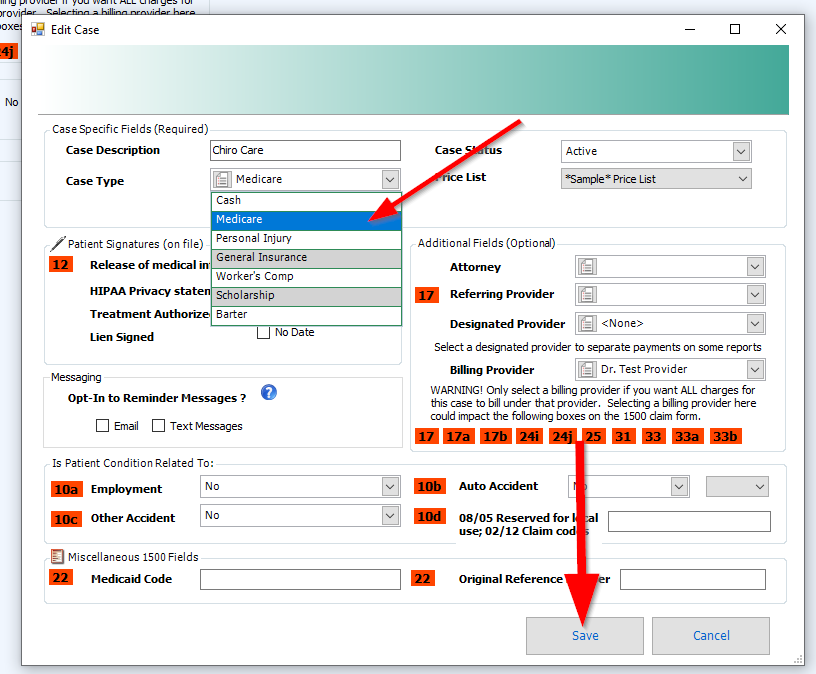Click the document icon in Billing Provider field
Image resolution: width=816 pixels, height=674 pixels.
coord(587,370)
